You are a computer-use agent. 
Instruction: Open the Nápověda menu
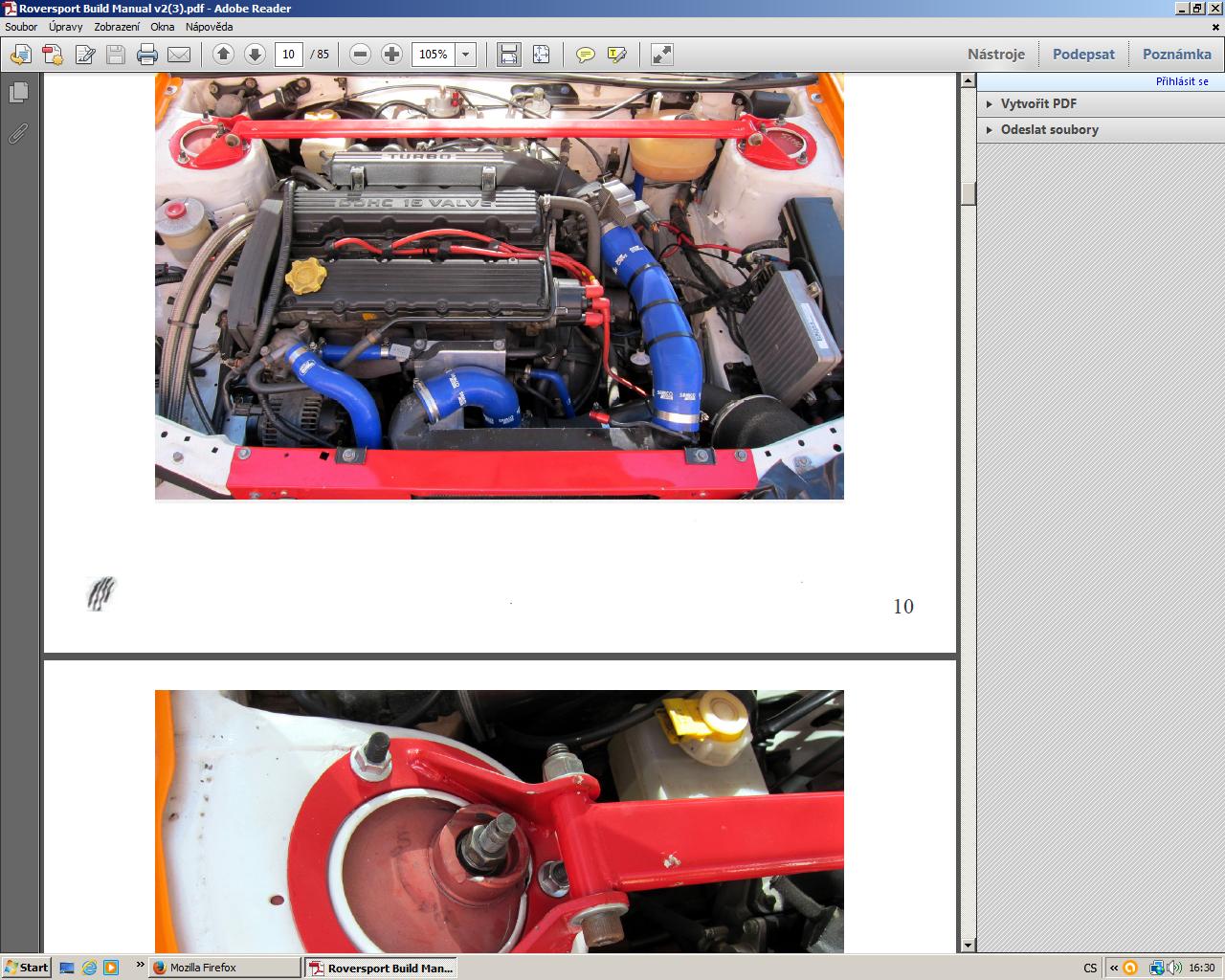pyautogui.click(x=209, y=27)
